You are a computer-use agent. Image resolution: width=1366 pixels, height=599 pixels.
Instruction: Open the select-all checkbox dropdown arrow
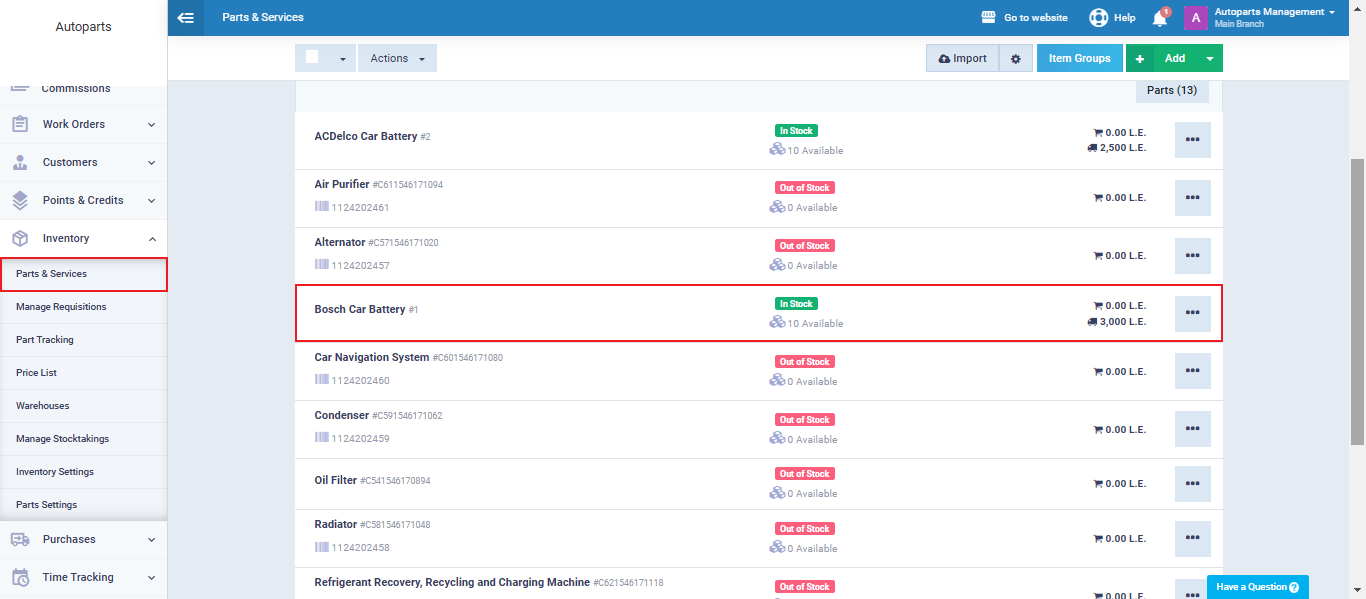coord(343,59)
